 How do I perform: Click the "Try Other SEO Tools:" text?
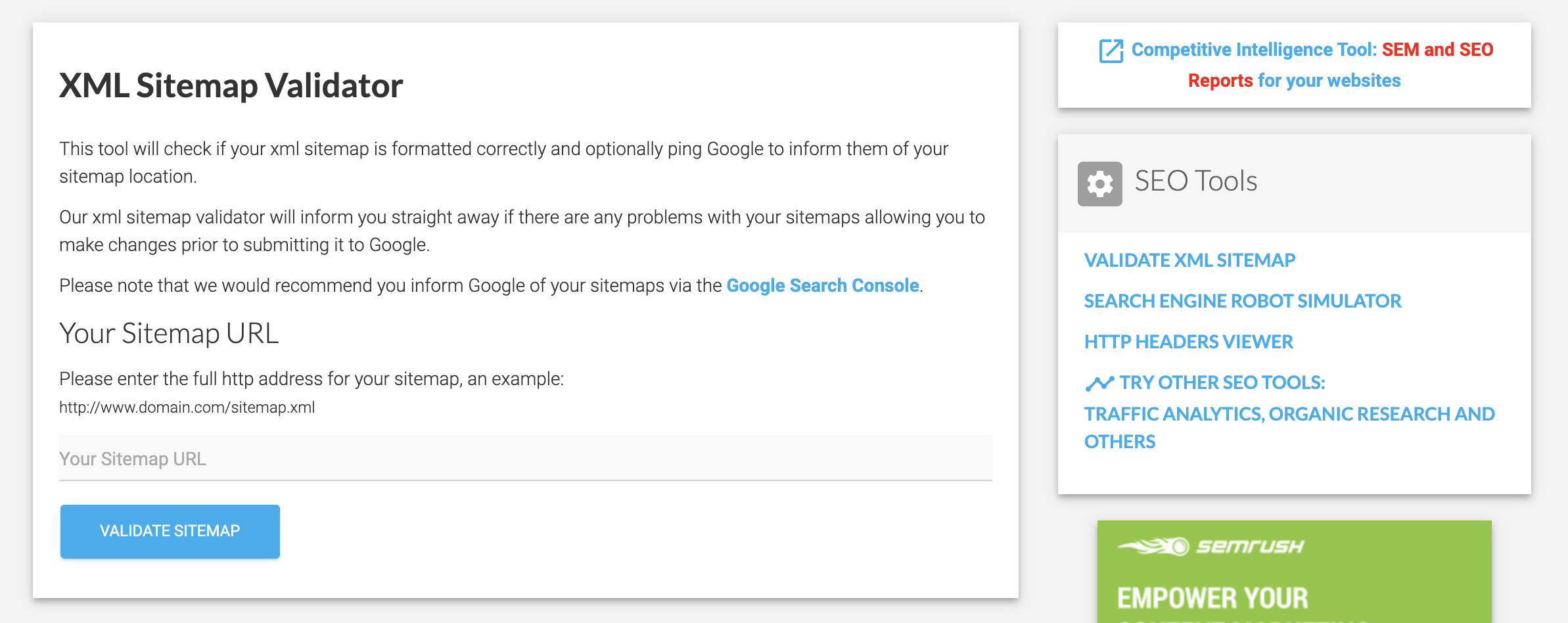1222,383
